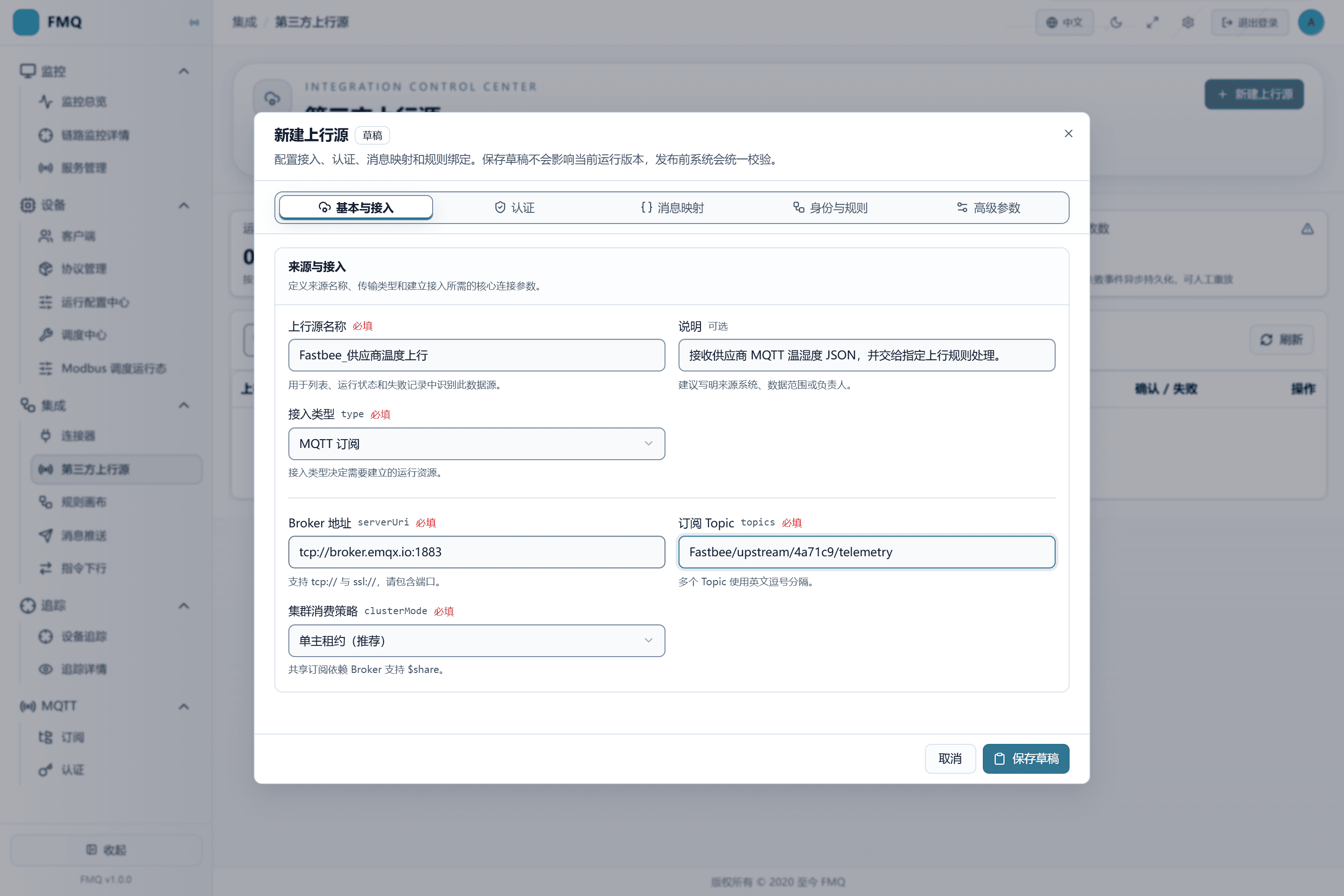Collapse the 集成 sidebar group
The image size is (1344, 896).
[183, 406]
